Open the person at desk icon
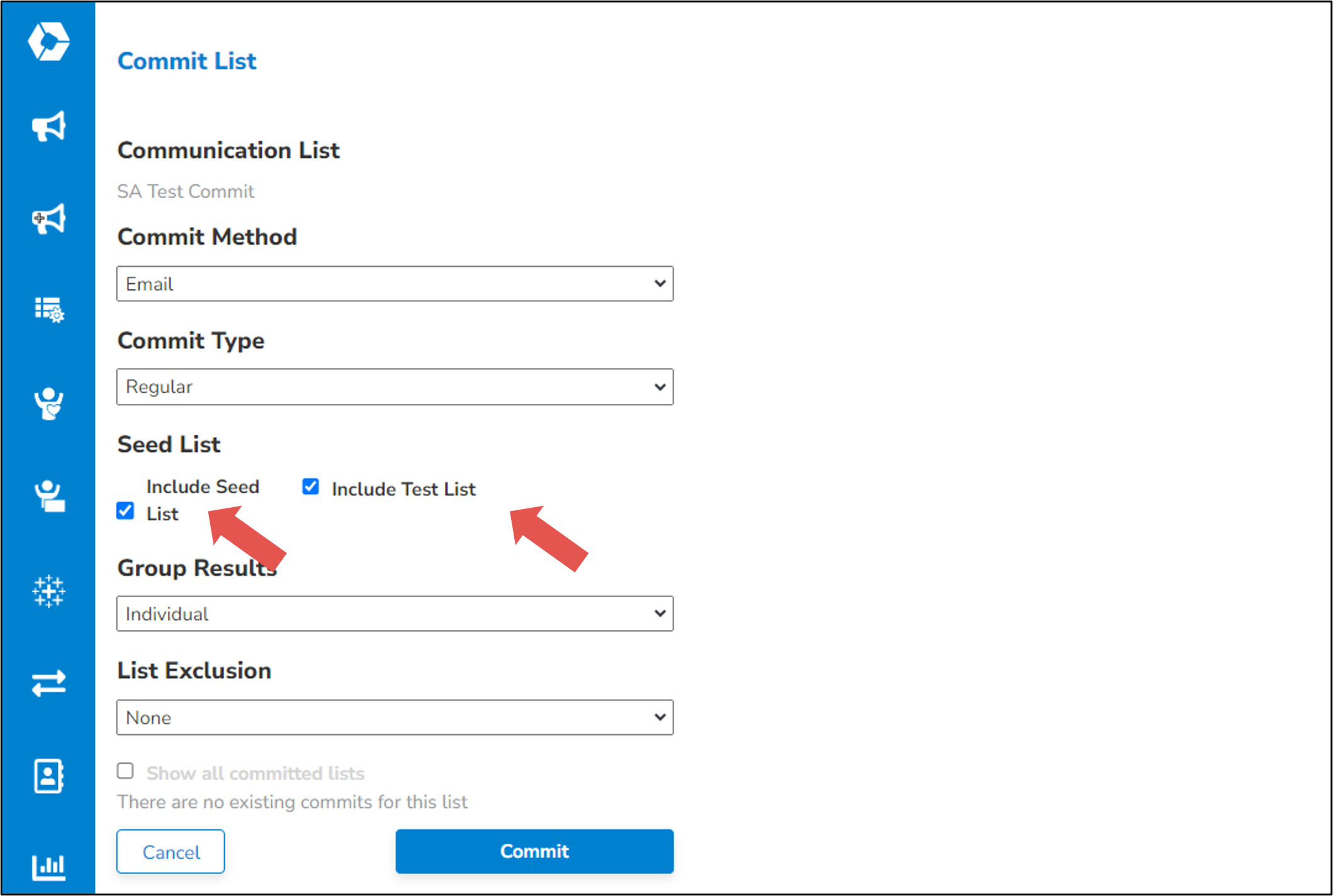 (48, 496)
